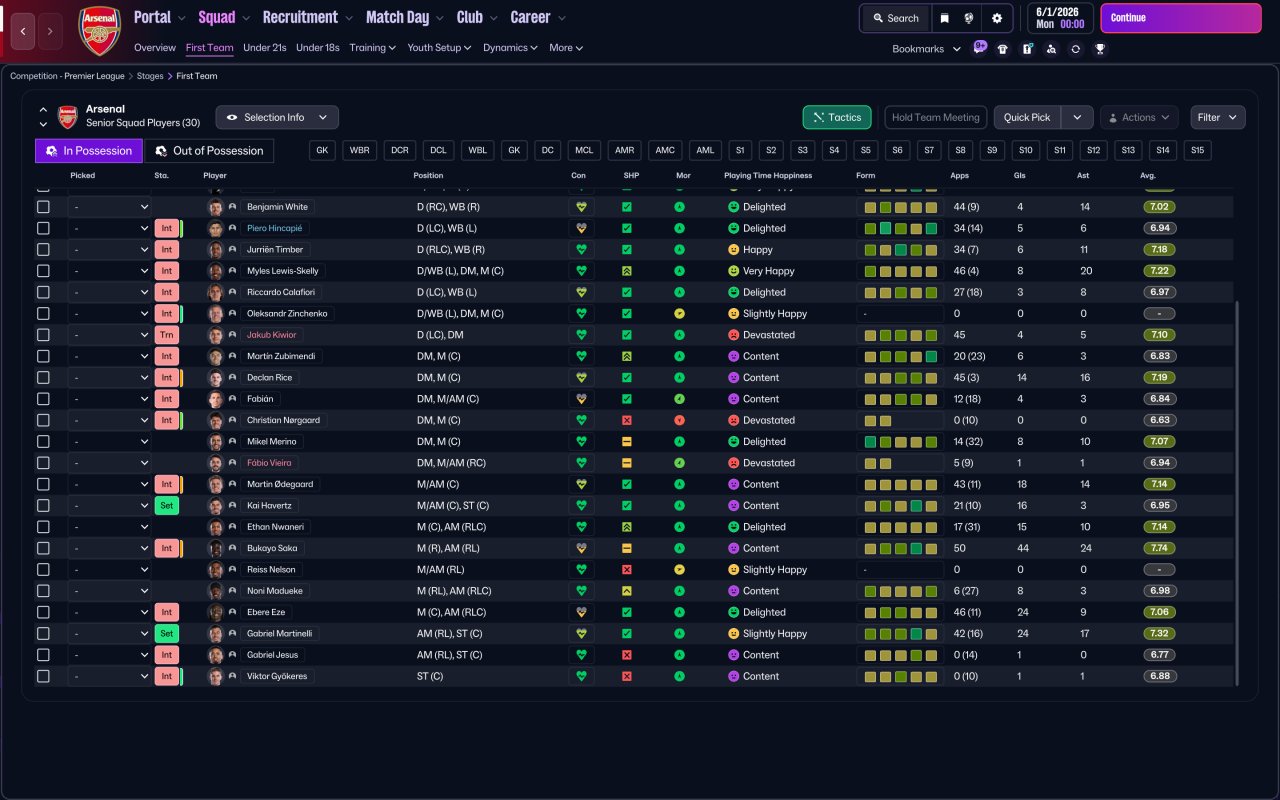Open the bookmark icon next to Search

coord(944,18)
